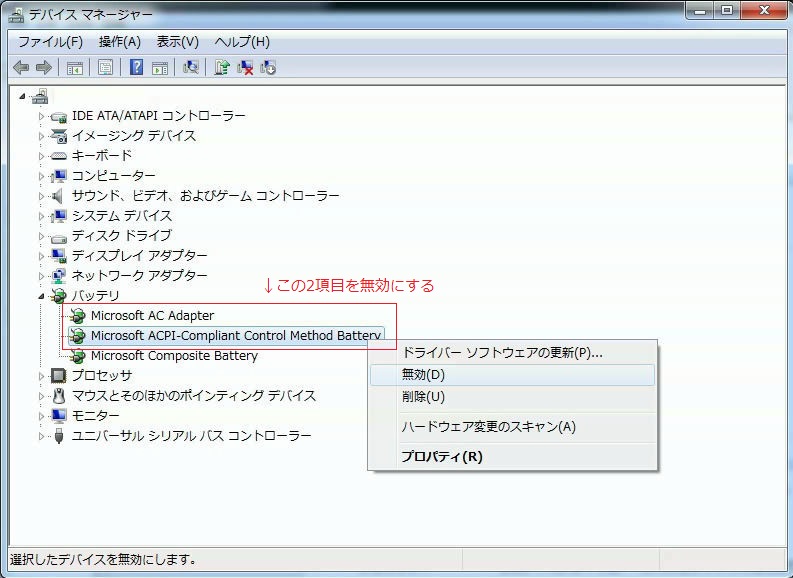Viewport: 793px width, 578px height.
Task: Select the Universal Serial Bus controllers category
Action: [x=191, y=435]
